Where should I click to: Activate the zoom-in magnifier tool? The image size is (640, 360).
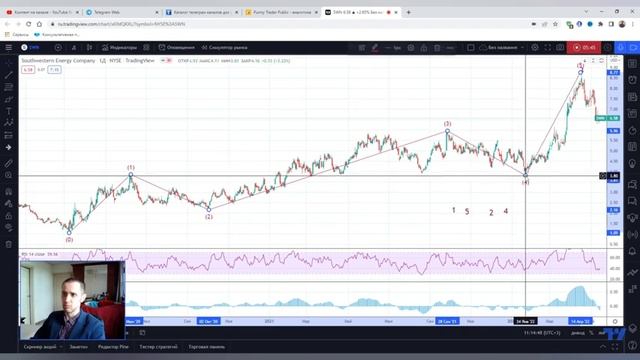tap(9, 176)
